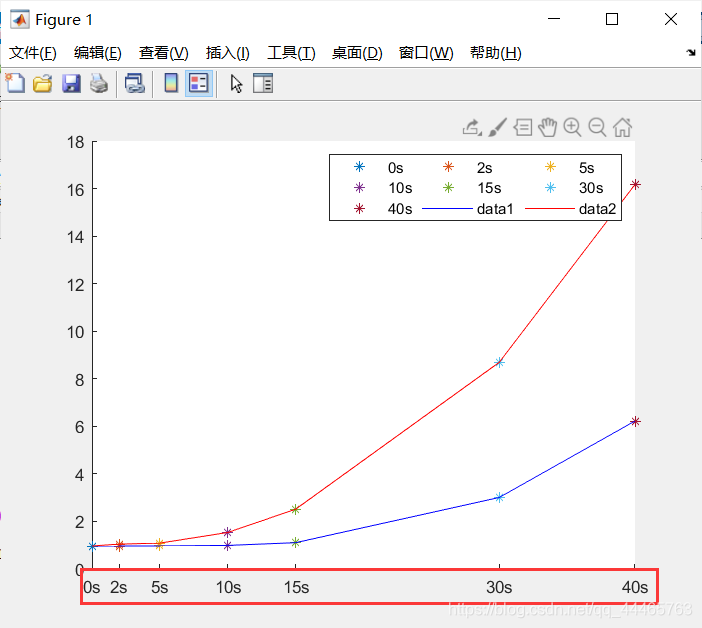Maximize the Figure 1 window

click(612, 19)
